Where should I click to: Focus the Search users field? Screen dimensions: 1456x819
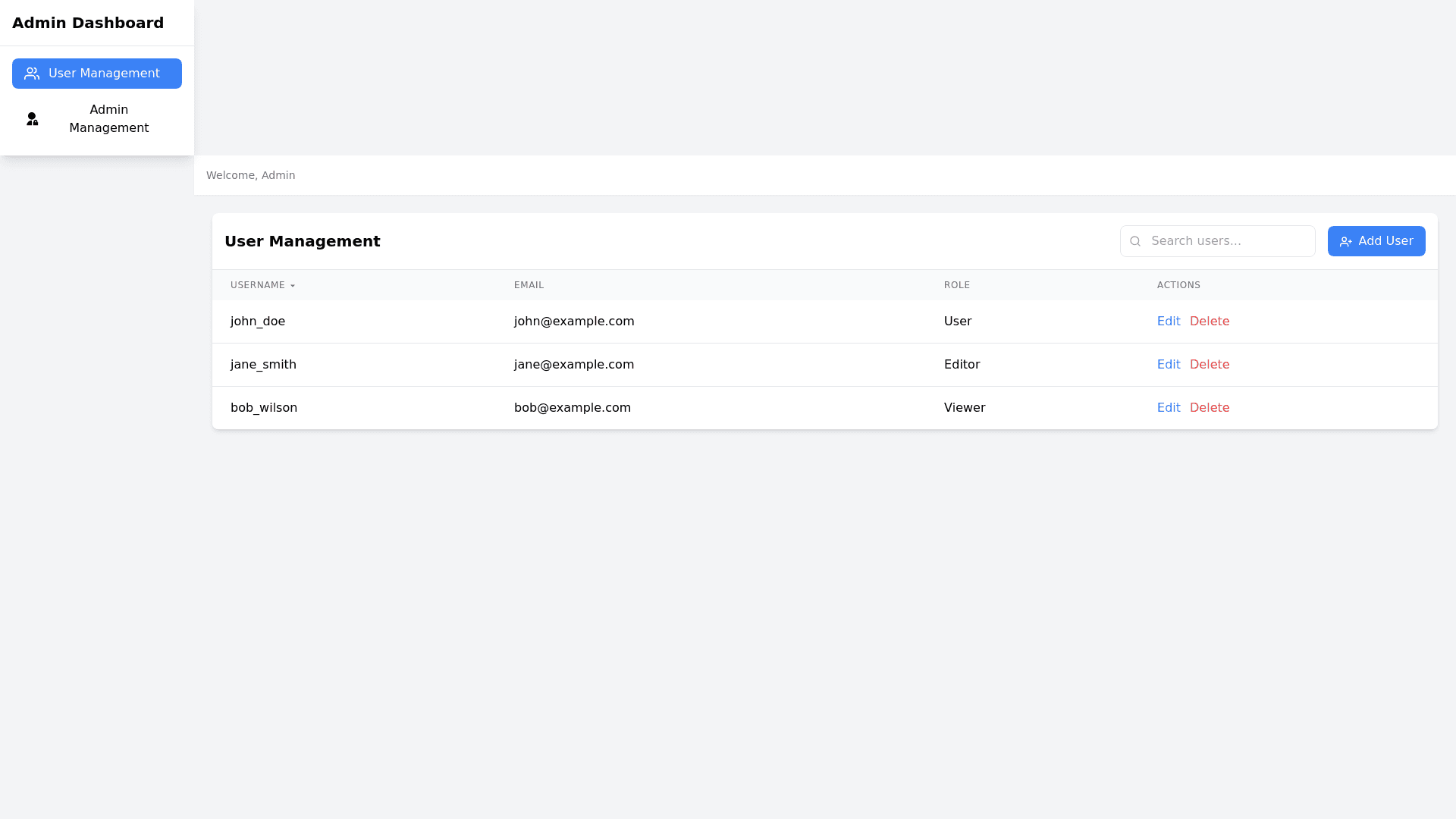1228,241
